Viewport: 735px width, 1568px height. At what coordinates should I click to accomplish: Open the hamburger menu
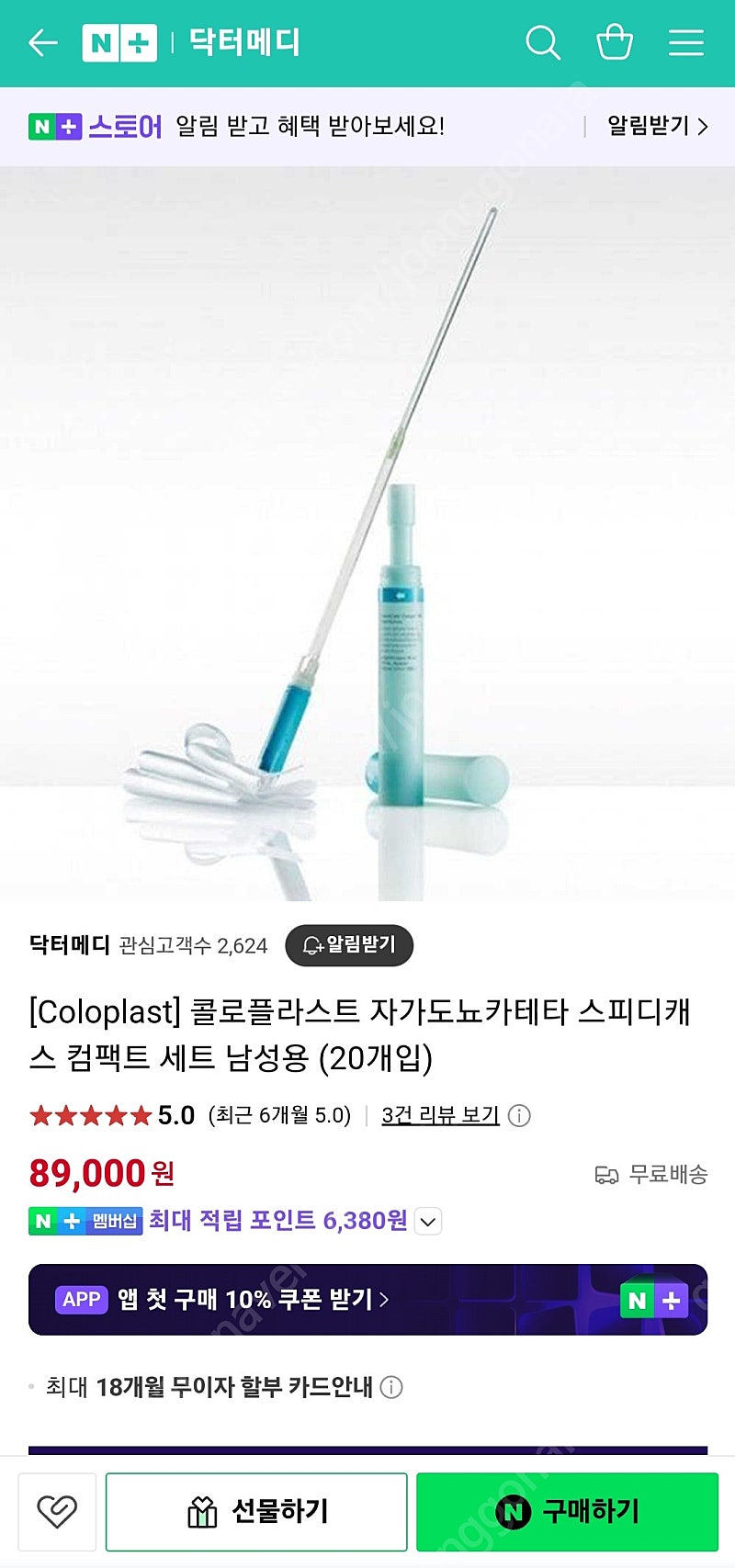[x=685, y=42]
